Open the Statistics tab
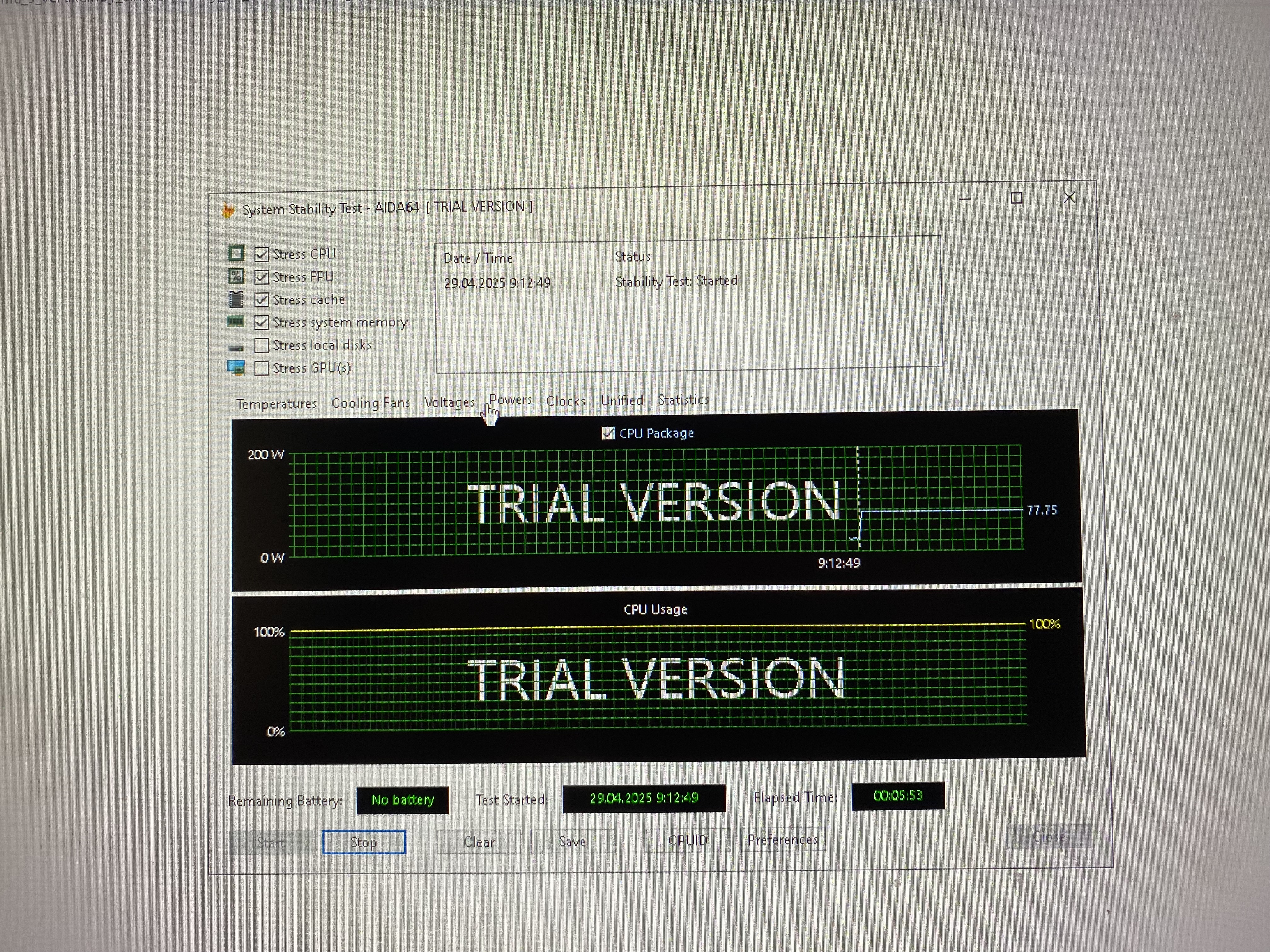The height and width of the screenshot is (952, 1270). pos(683,400)
